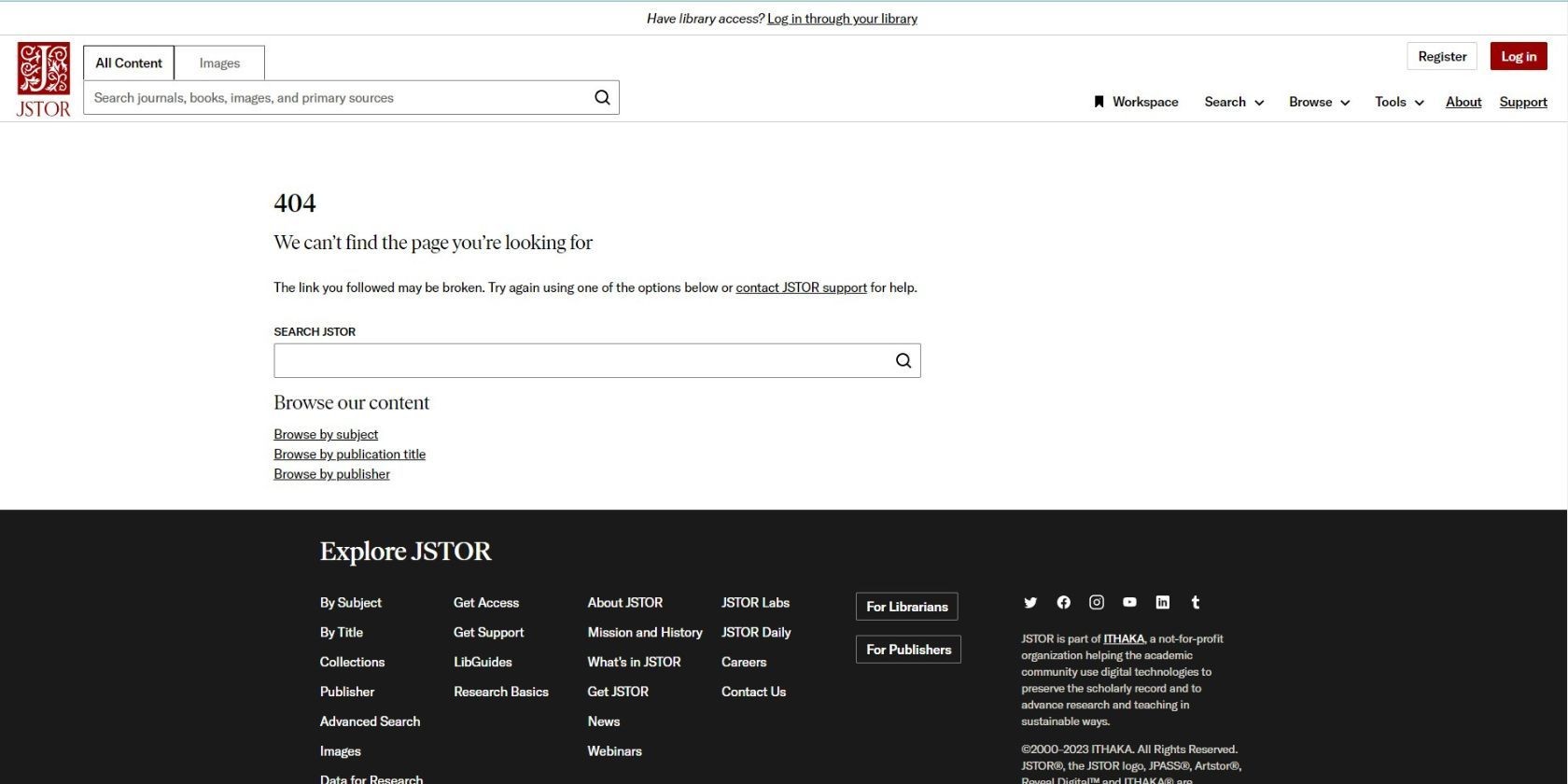Image resolution: width=1568 pixels, height=784 pixels.
Task: Click the For Librarians button
Action: click(906, 607)
